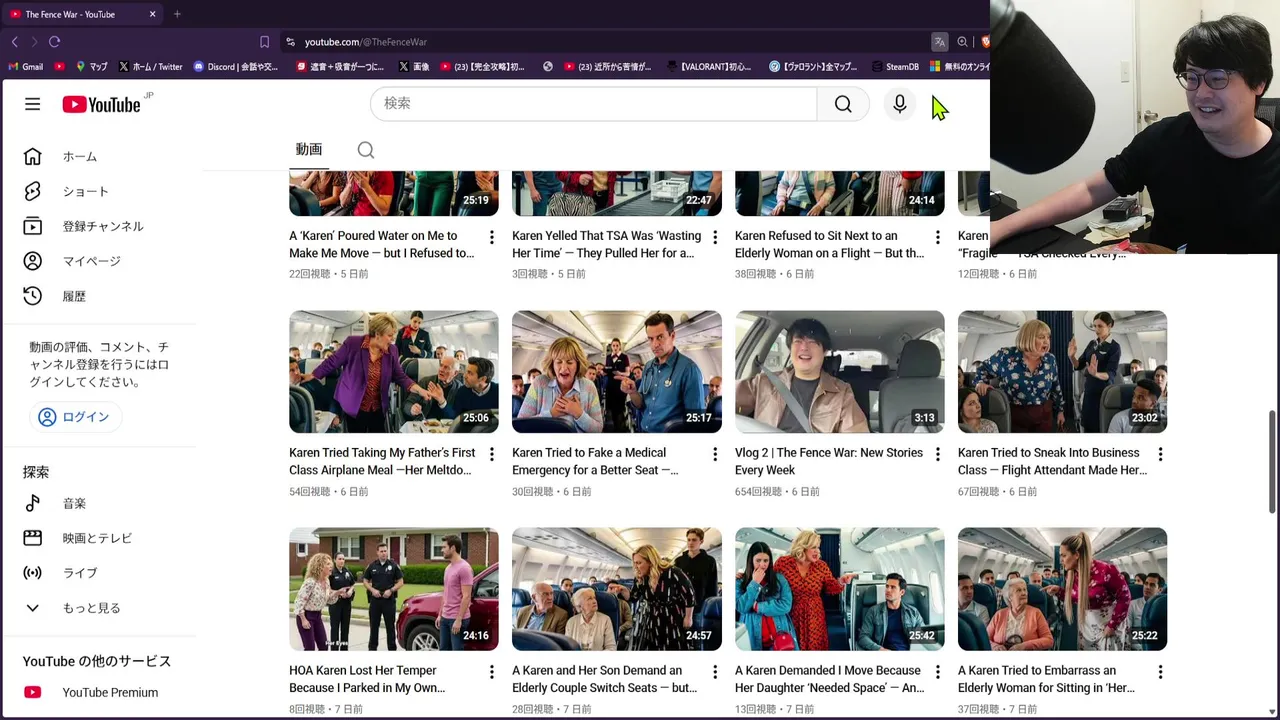Open more options for 'HOA Karen Lost Her Temper' video
Image resolution: width=1280 pixels, height=720 pixels.
tap(491, 672)
